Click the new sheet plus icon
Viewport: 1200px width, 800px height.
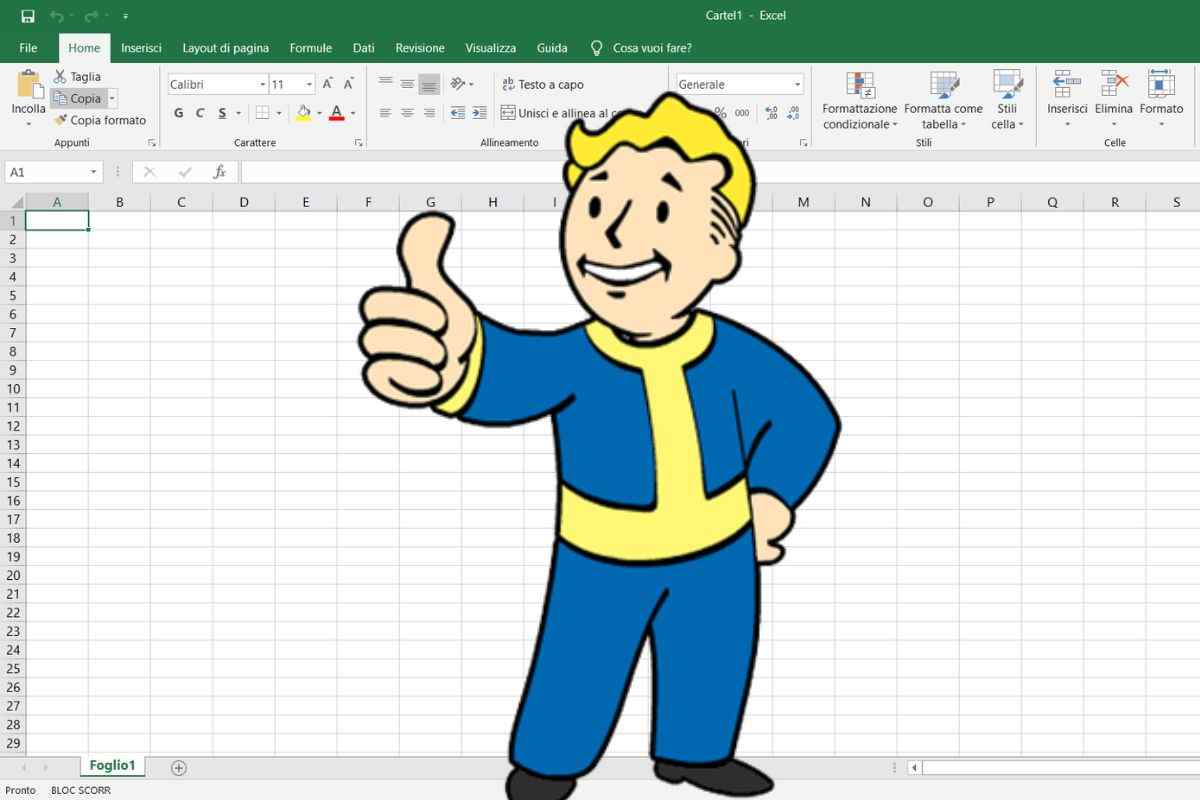pyautogui.click(x=179, y=768)
